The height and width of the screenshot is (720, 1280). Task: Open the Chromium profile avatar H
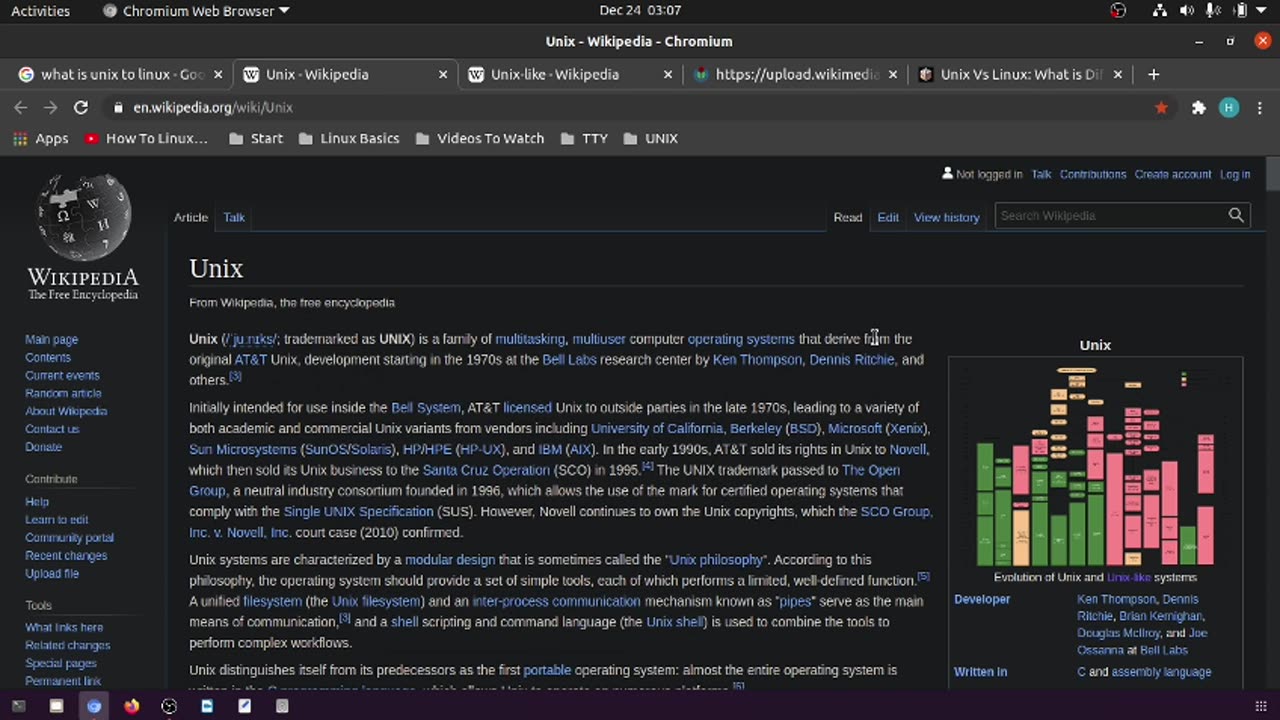(1229, 107)
